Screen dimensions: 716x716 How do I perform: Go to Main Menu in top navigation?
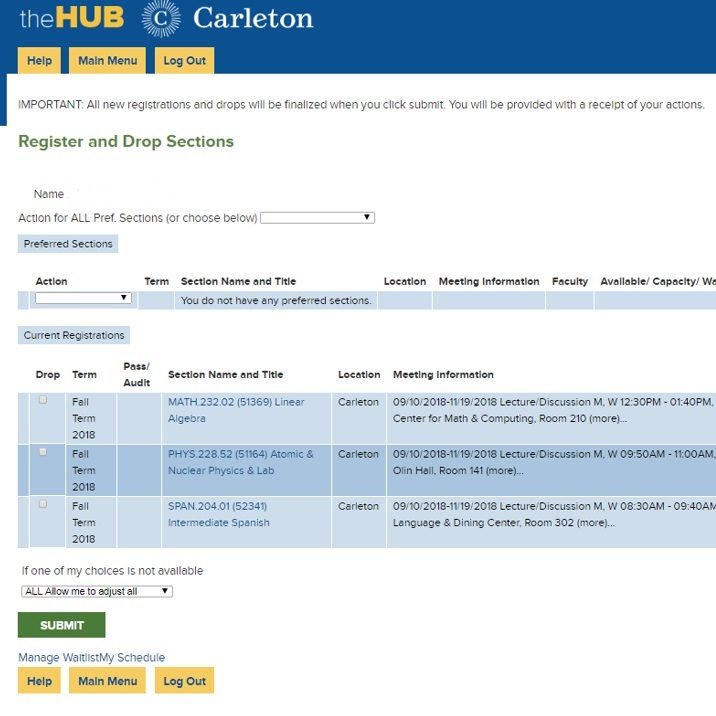point(107,60)
